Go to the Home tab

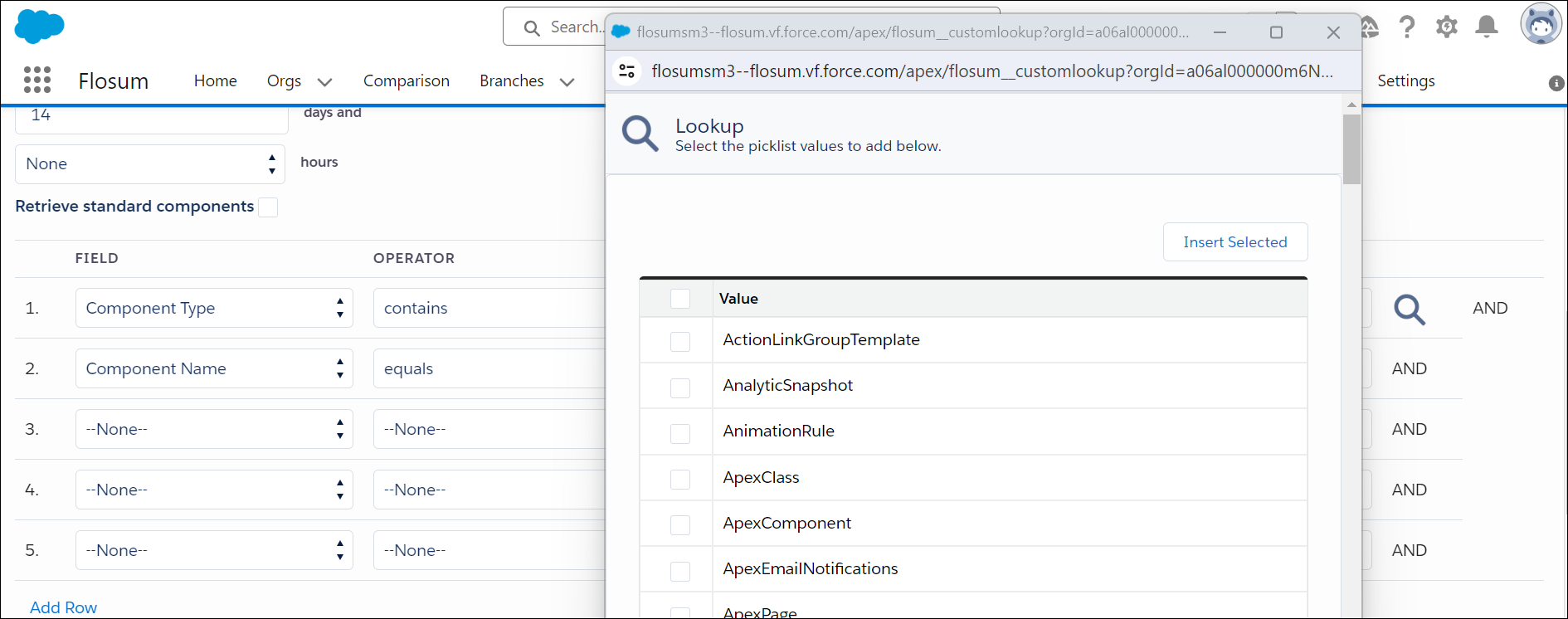point(216,80)
